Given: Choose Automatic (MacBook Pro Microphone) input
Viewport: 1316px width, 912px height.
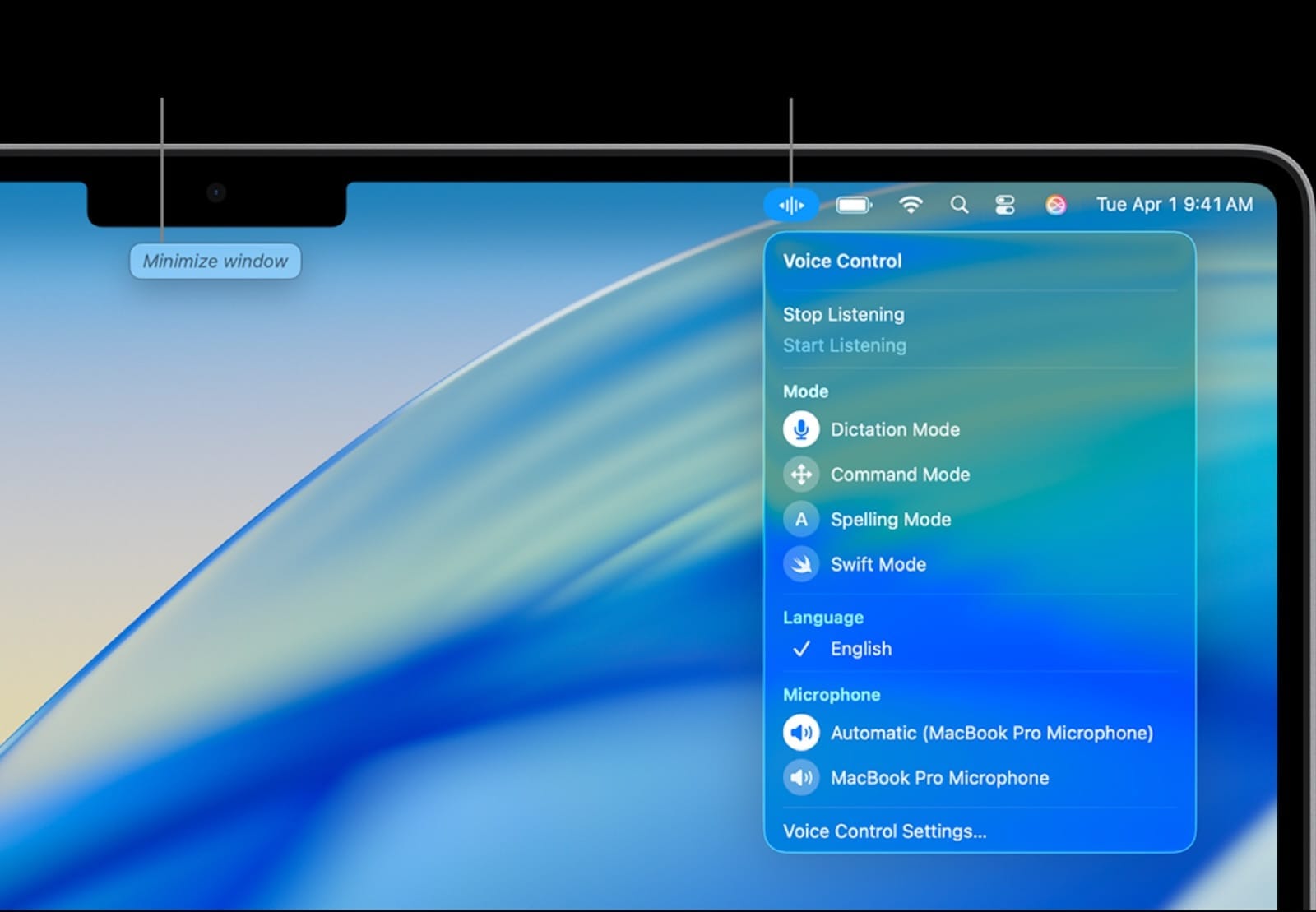Looking at the screenshot, I should pos(991,733).
